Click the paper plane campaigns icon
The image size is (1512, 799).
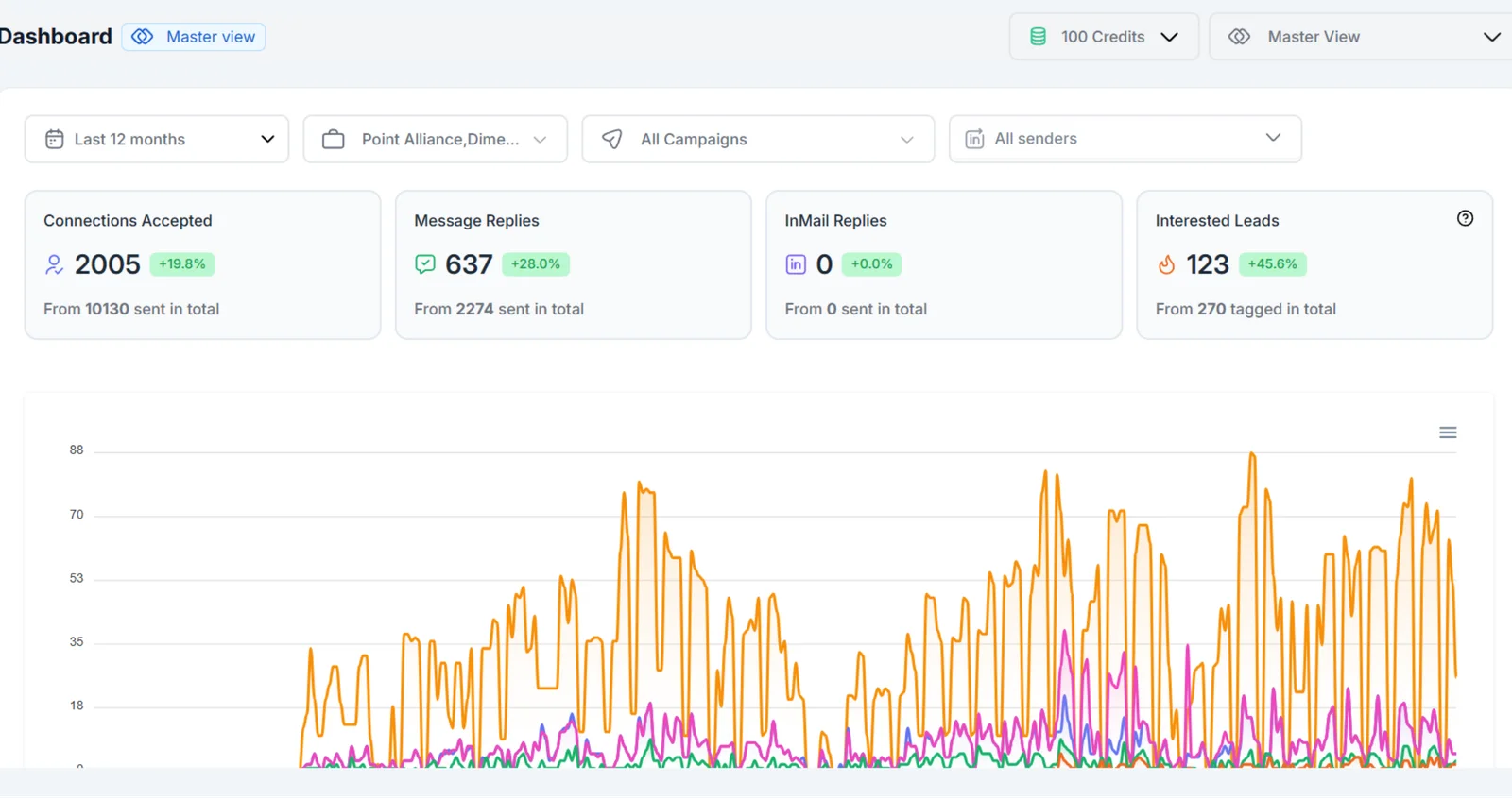[612, 139]
